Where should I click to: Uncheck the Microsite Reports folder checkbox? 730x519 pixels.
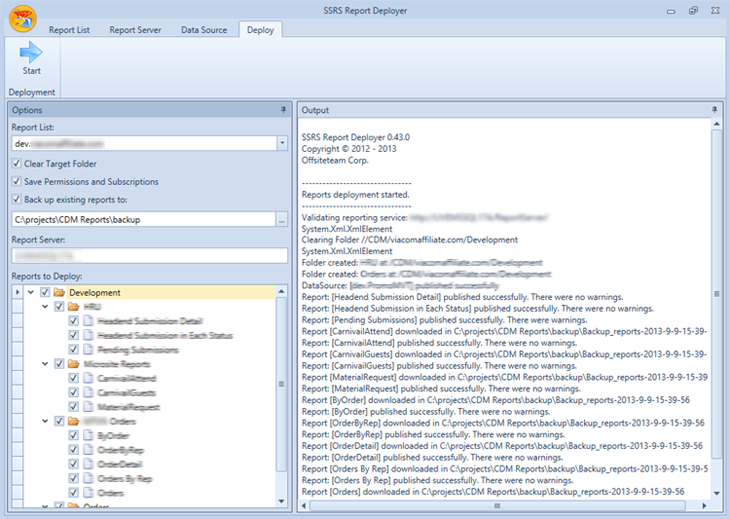(x=60, y=364)
